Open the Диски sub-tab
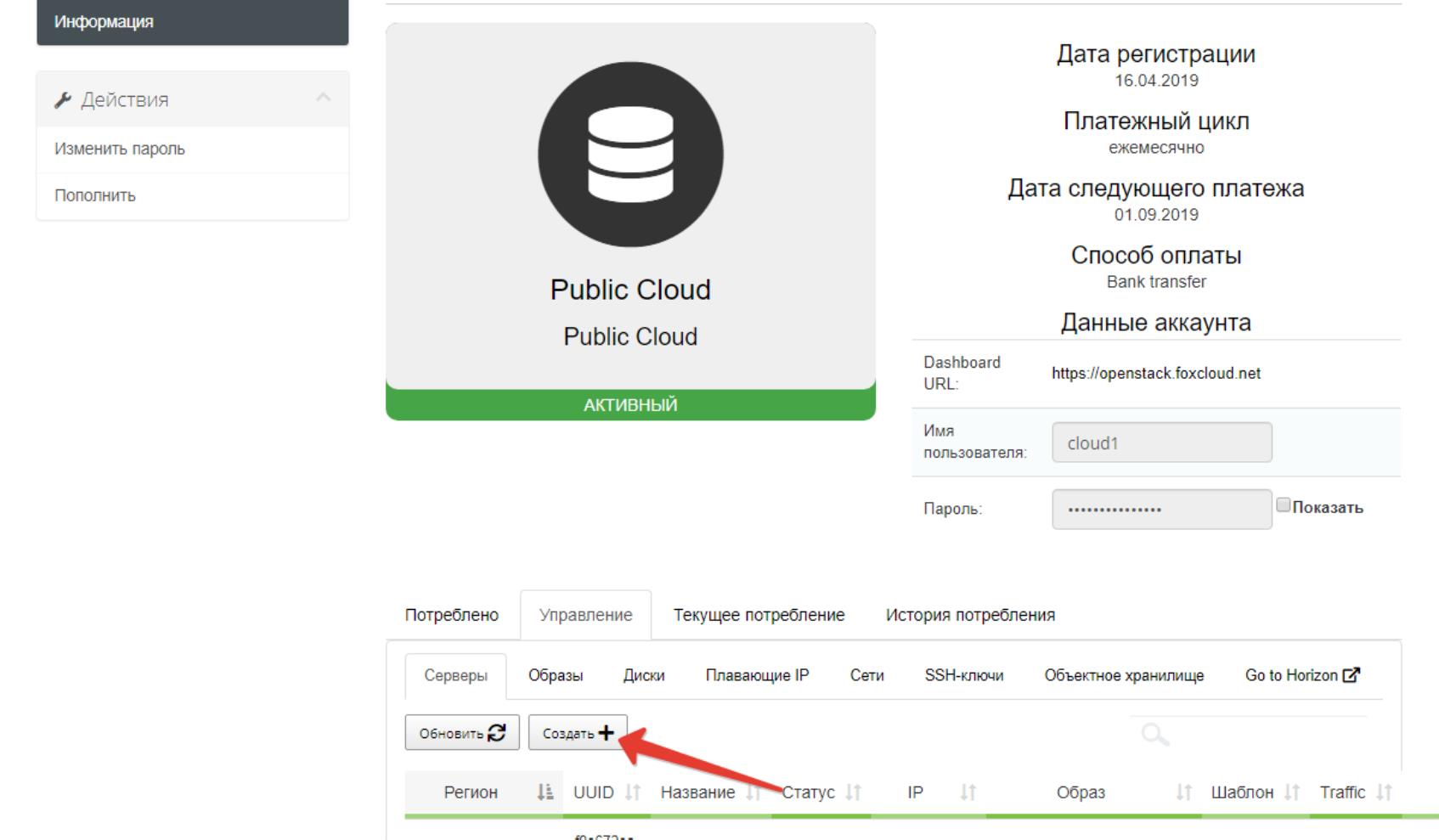This screenshot has height=840, width=1439. (644, 676)
